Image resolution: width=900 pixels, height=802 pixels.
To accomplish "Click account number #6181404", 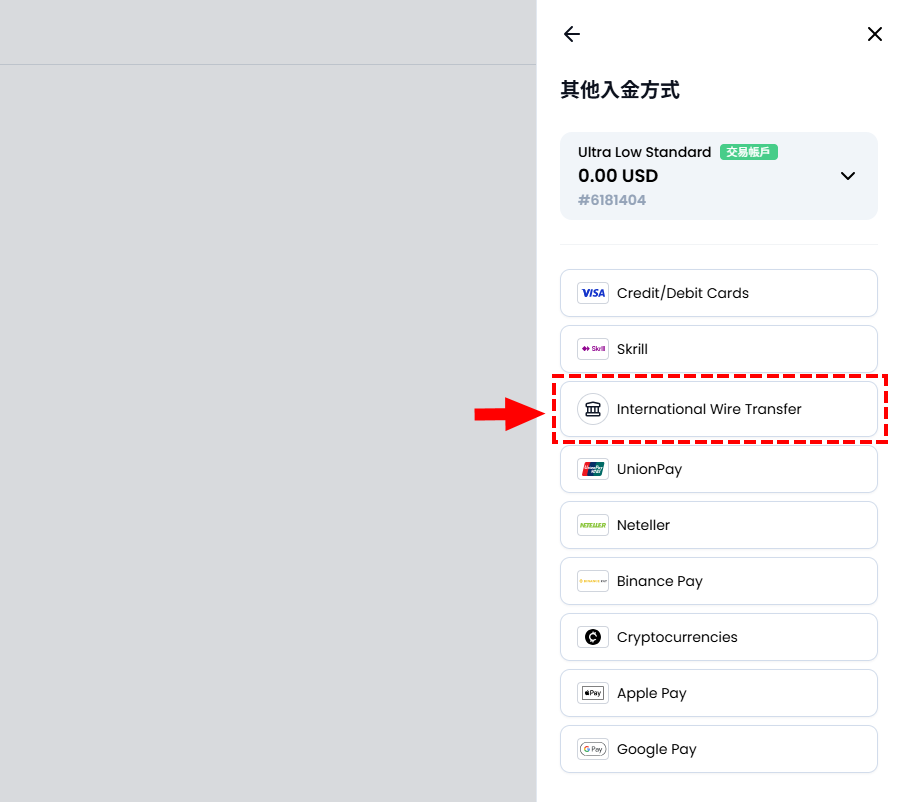I will [612, 200].
